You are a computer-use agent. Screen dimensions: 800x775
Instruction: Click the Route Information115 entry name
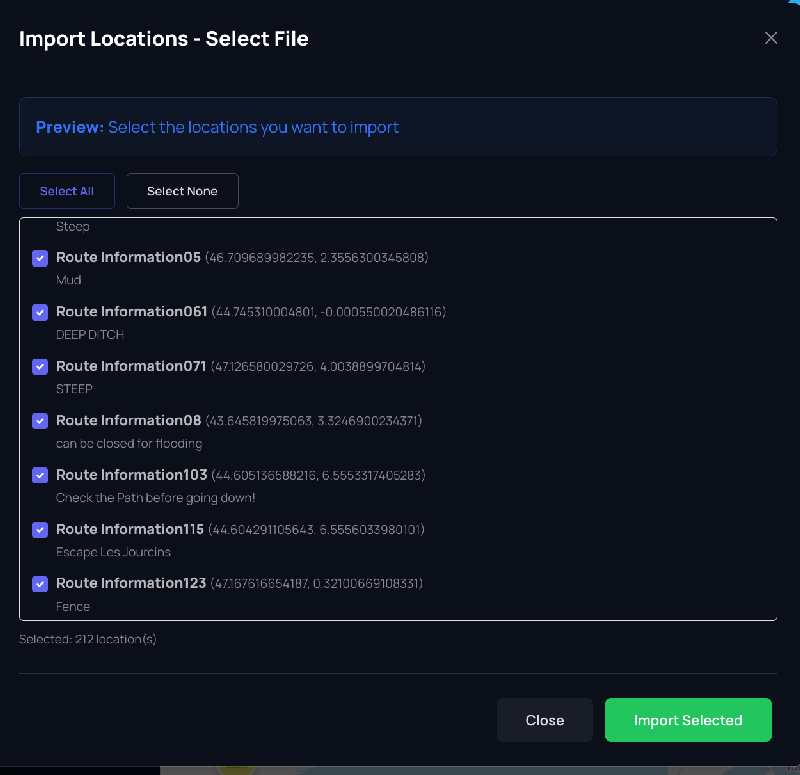(130, 529)
